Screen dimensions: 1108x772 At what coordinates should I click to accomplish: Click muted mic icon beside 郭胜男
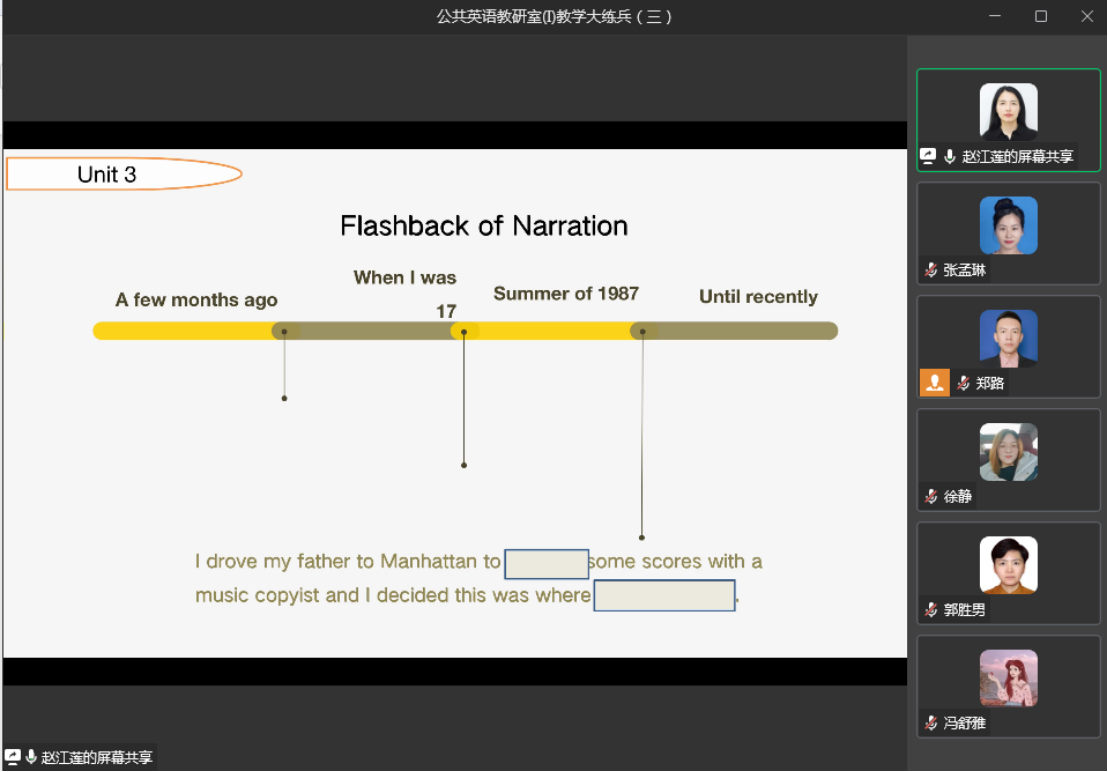[931, 610]
